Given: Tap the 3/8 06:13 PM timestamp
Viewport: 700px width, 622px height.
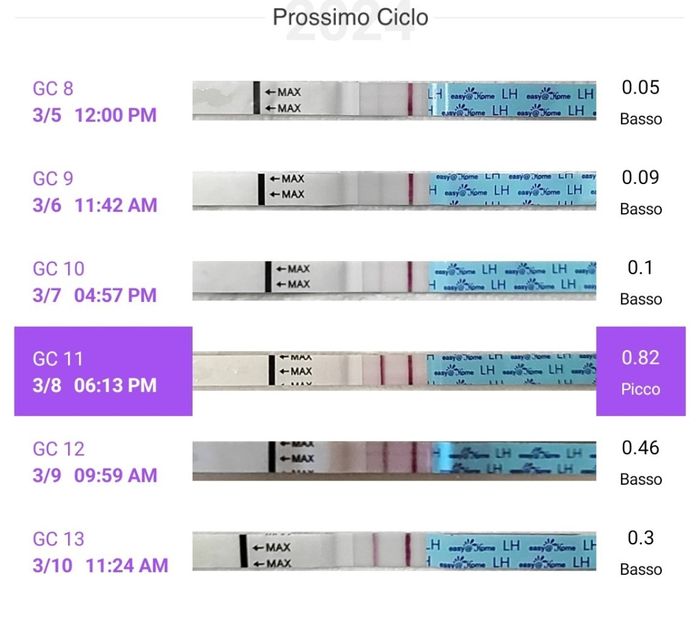Looking at the screenshot, I should pyautogui.click(x=95, y=385).
